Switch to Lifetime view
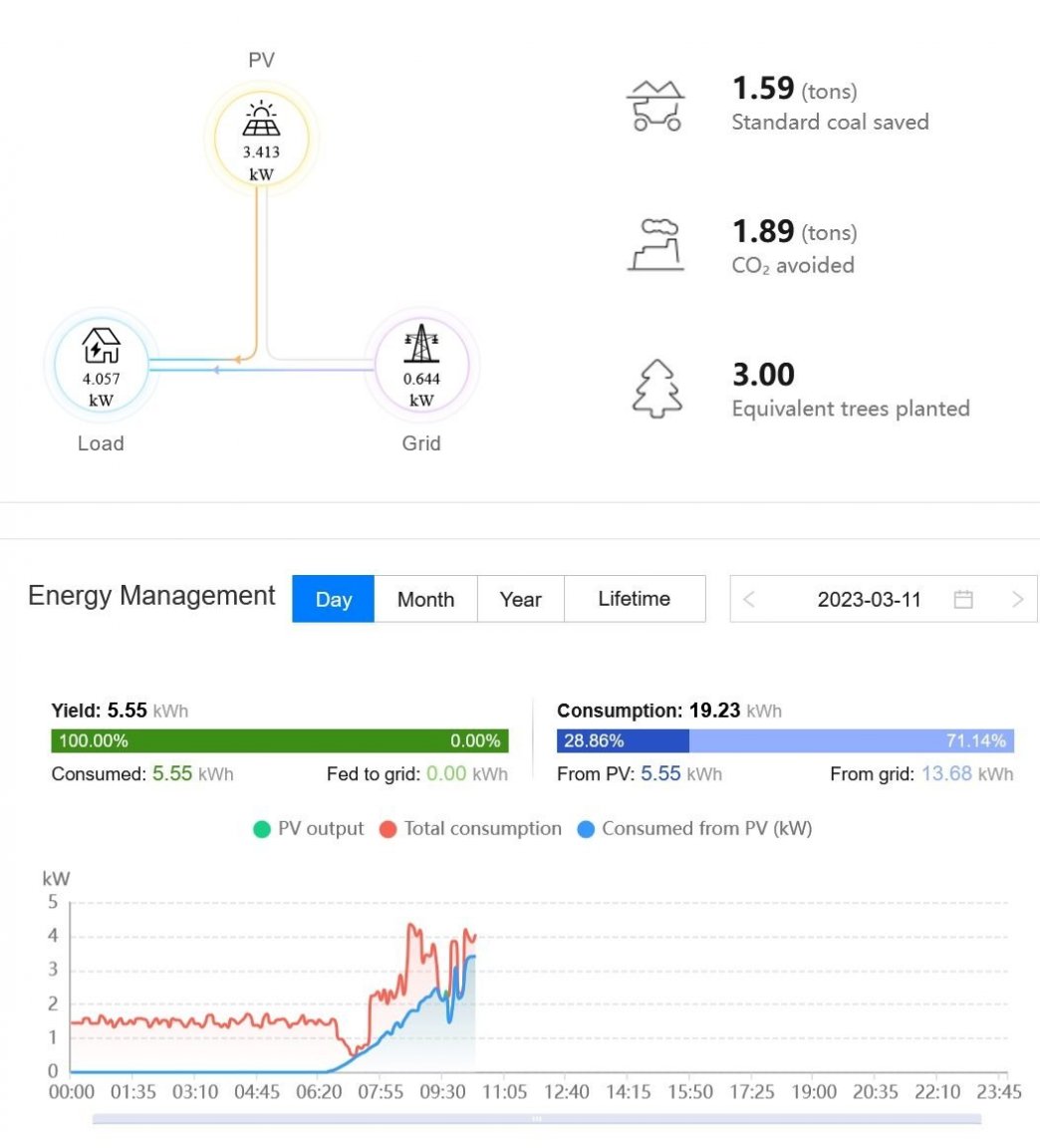1040x1148 pixels. (x=634, y=599)
